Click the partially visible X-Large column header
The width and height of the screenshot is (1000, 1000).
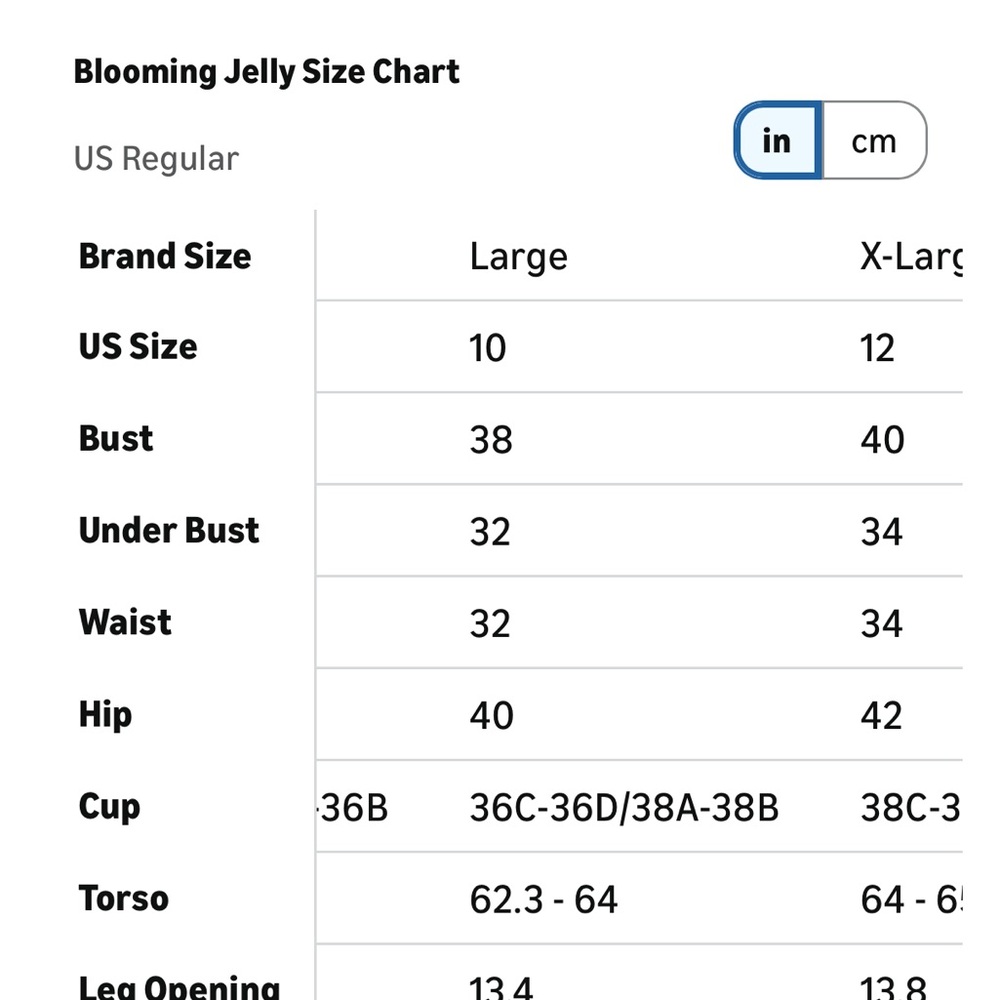[x=910, y=257]
